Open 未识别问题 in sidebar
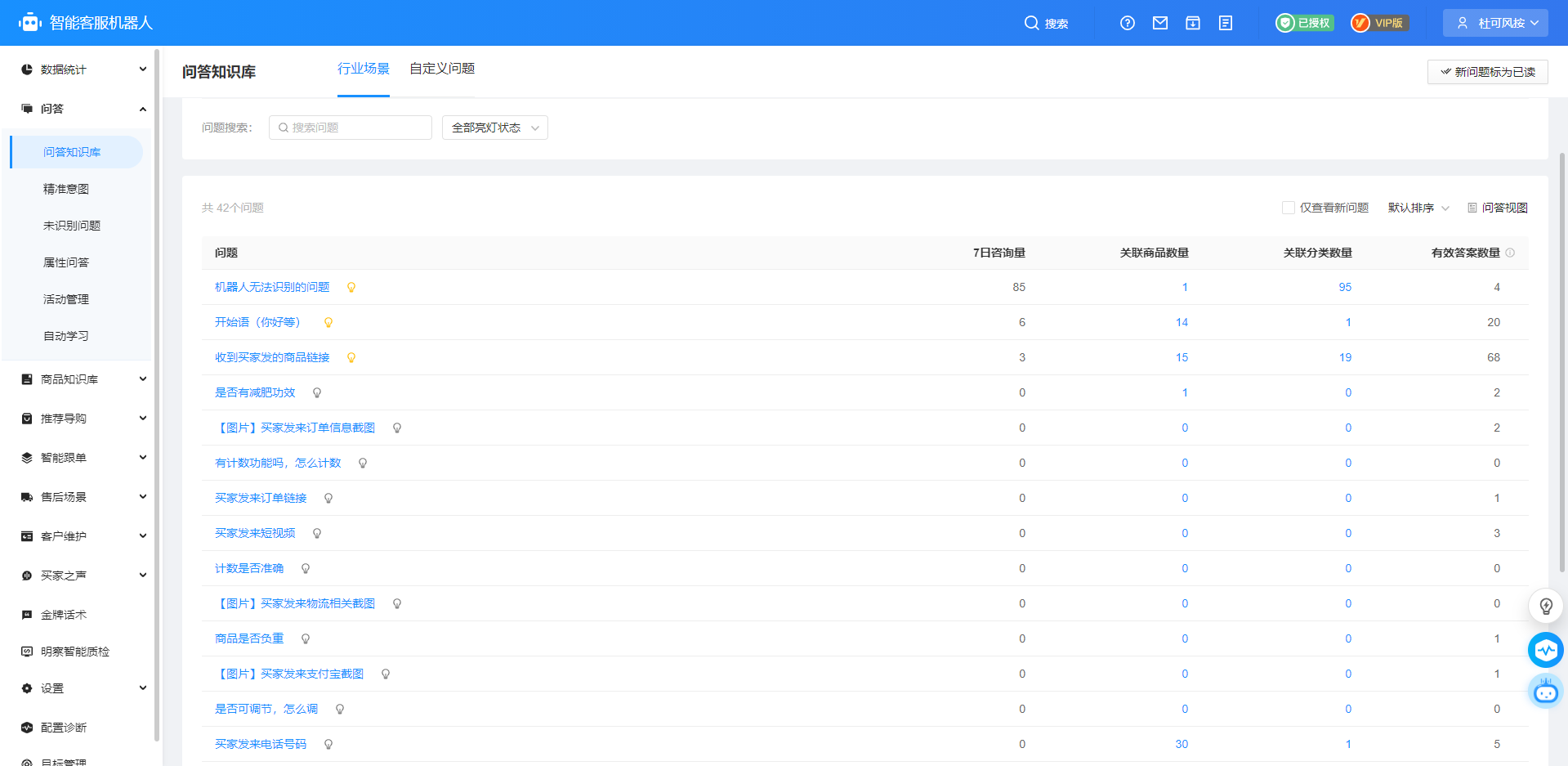The image size is (1568, 766). [72, 226]
